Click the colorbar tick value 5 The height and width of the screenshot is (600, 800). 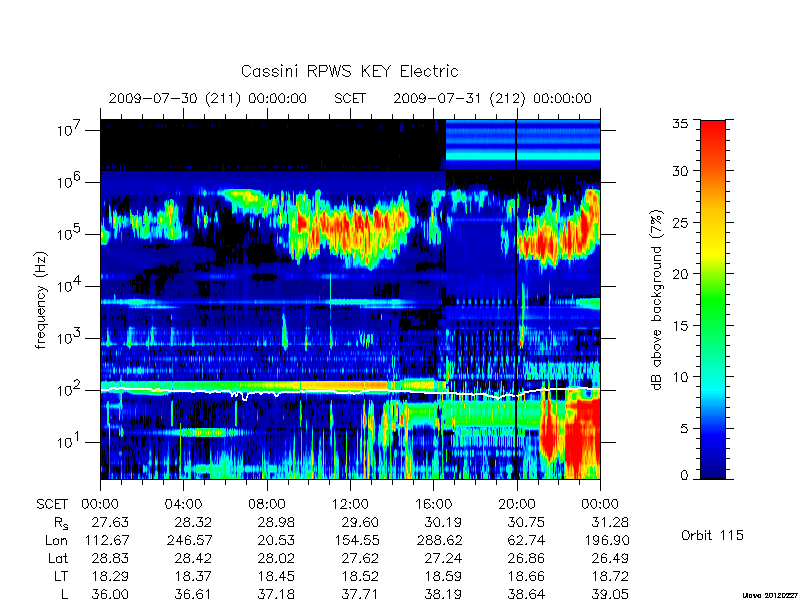(685, 428)
